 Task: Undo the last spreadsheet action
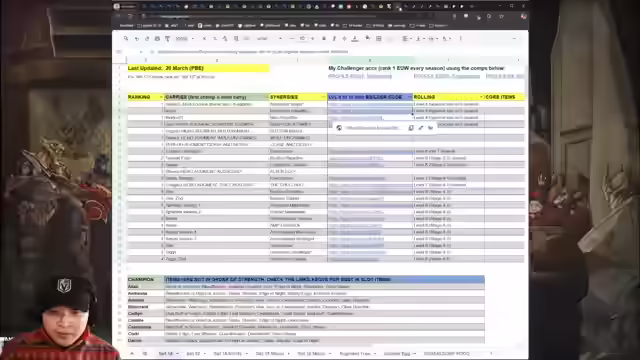coord(136,38)
